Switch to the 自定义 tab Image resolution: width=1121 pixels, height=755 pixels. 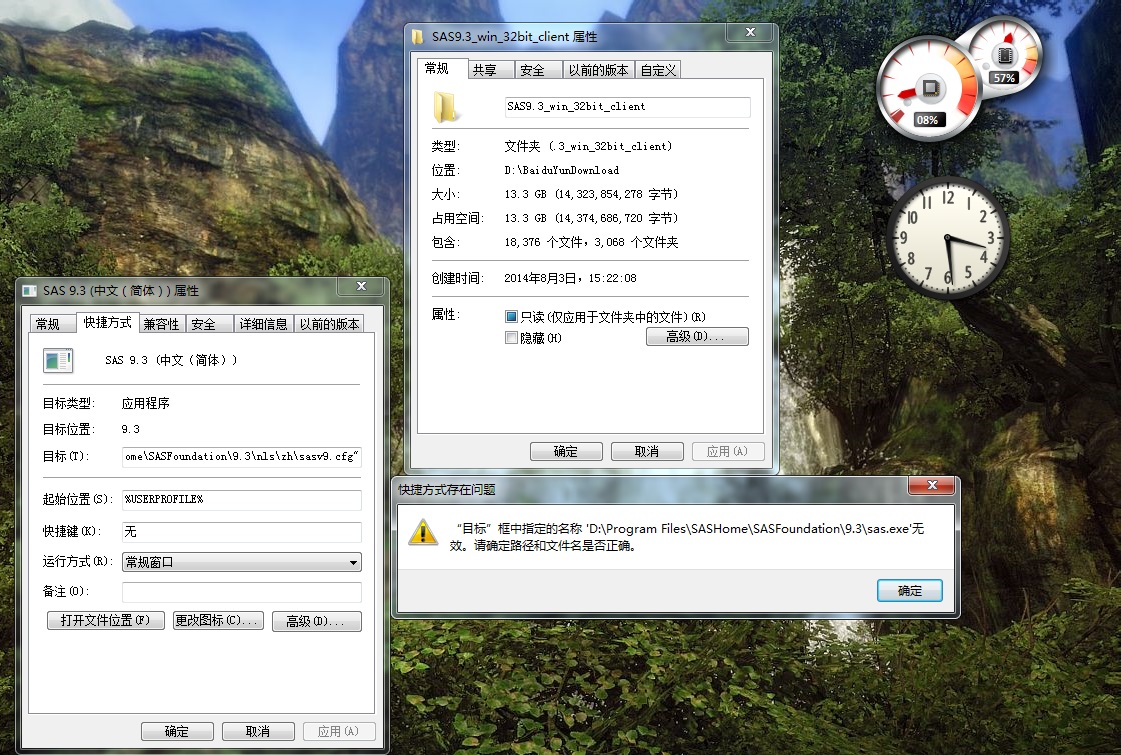click(x=658, y=69)
